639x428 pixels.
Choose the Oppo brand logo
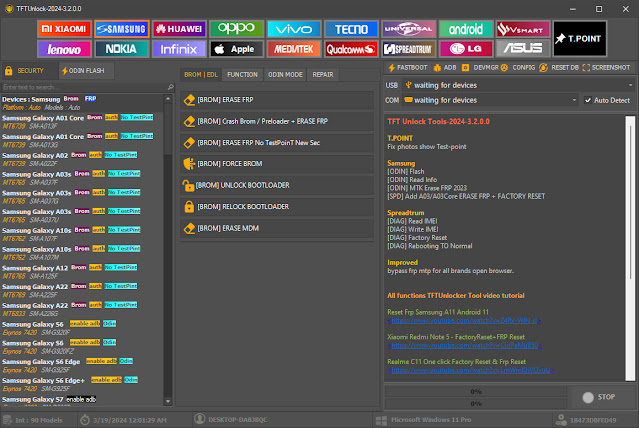pyautogui.click(x=236, y=29)
